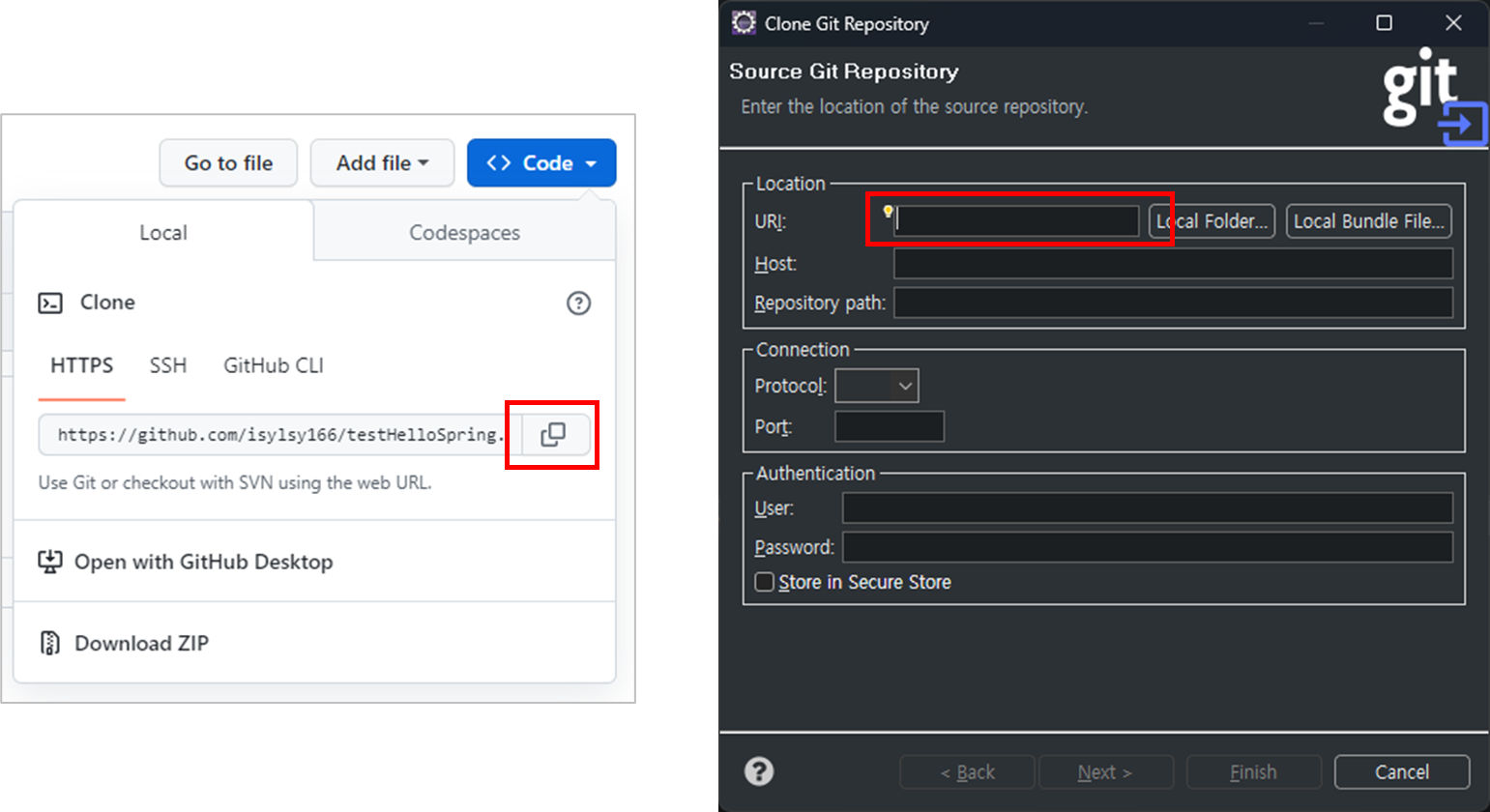Copy the HTTPS clone URL to clipboard
This screenshot has height=812, width=1490.
[554, 435]
